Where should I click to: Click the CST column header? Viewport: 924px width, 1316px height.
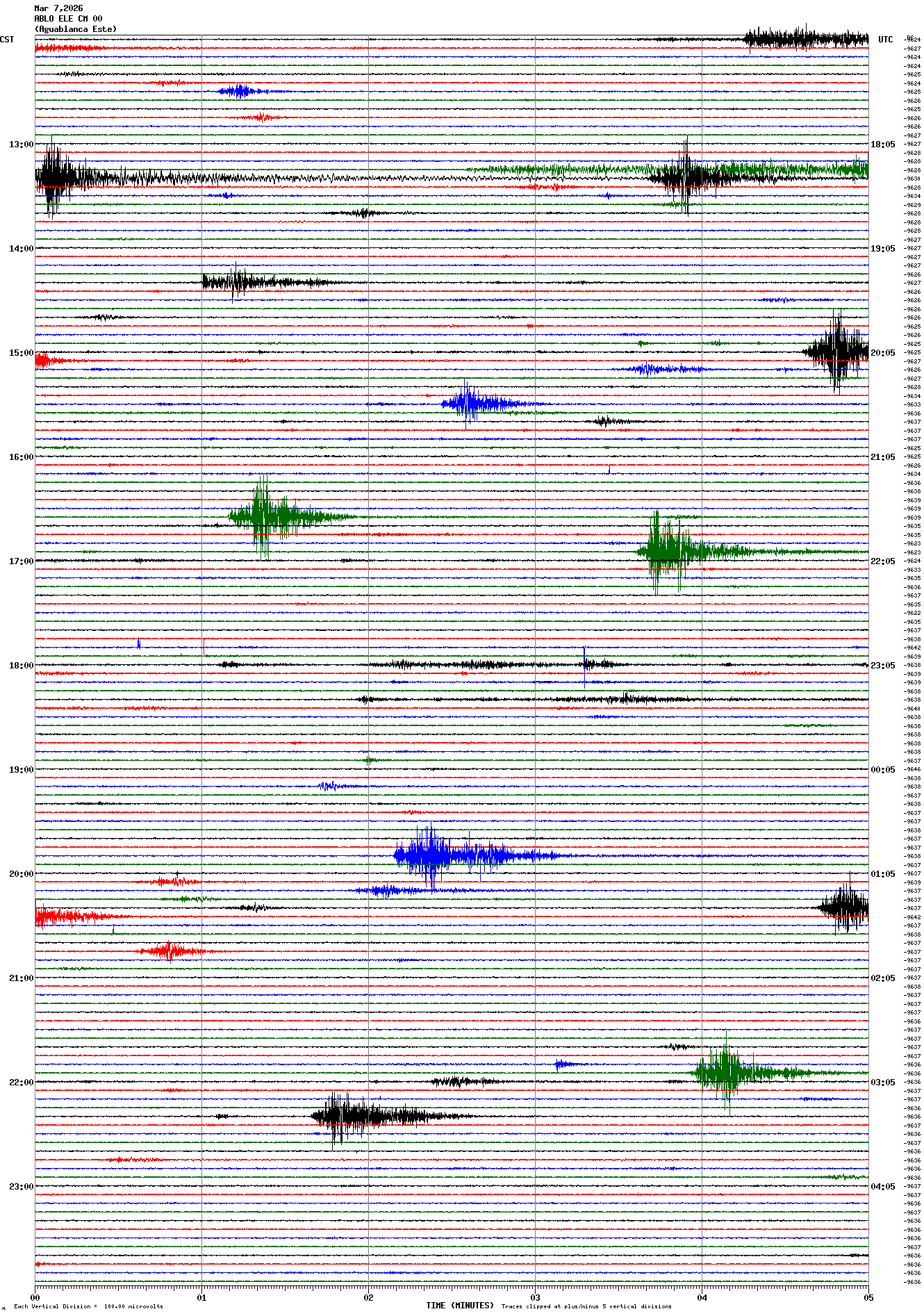pos(7,40)
